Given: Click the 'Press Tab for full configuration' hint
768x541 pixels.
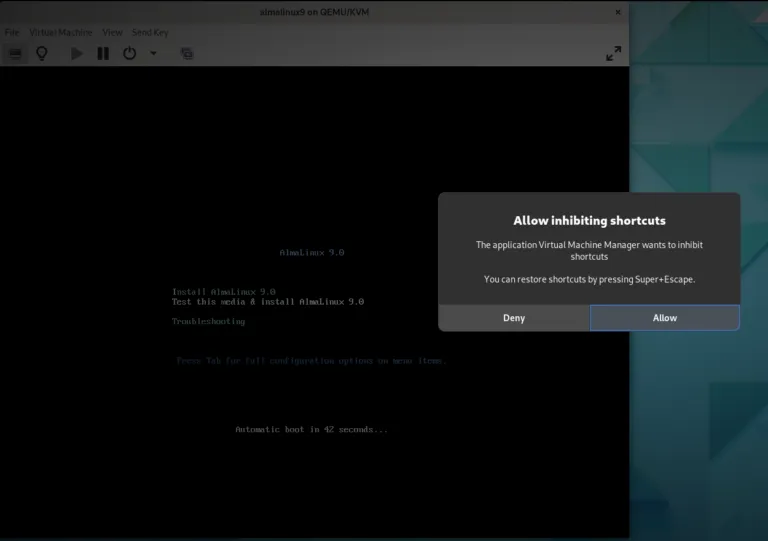Looking at the screenshot, I should click(x=312, y=361).
